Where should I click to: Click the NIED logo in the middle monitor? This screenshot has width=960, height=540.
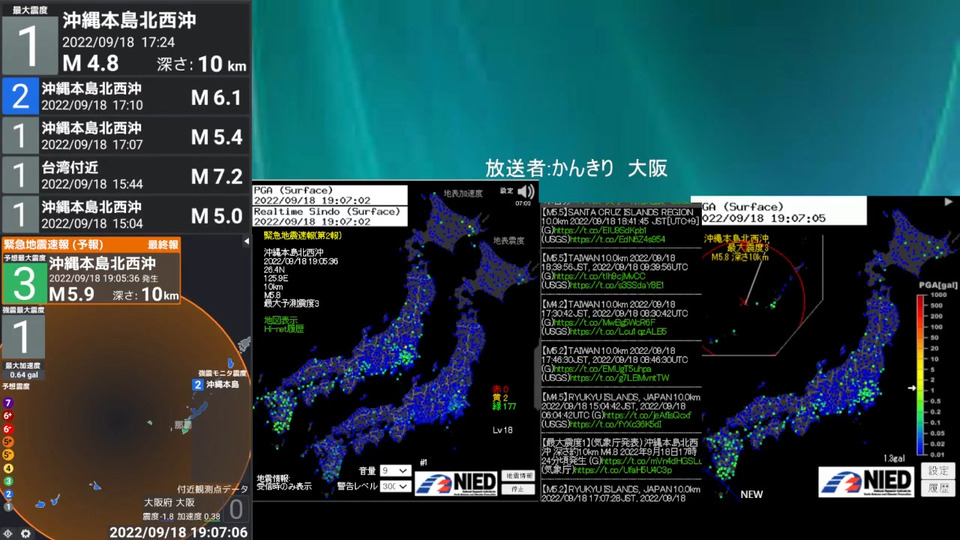pos(456,483)
